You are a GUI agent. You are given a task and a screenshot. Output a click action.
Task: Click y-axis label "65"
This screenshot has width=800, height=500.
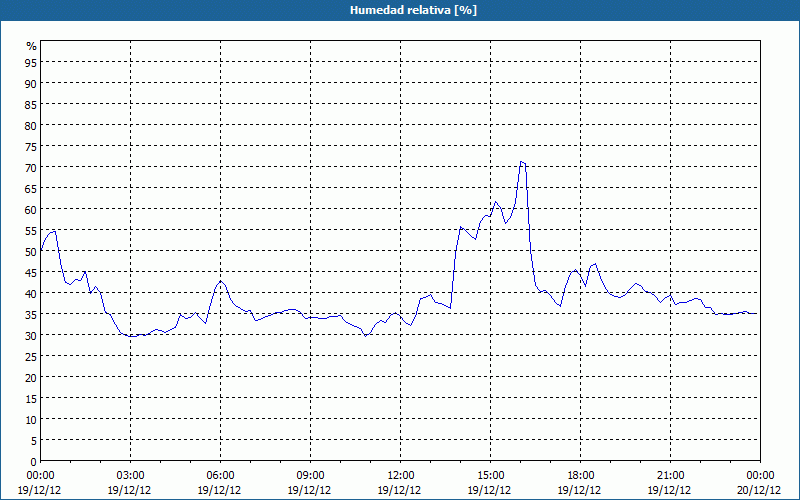click(x=31, y=188)
